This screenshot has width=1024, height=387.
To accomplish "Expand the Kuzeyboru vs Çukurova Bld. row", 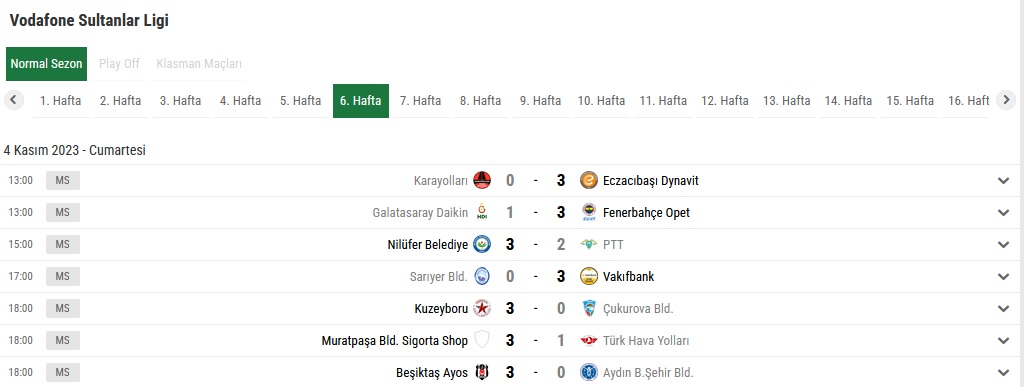I will (x=1004, y=309).
